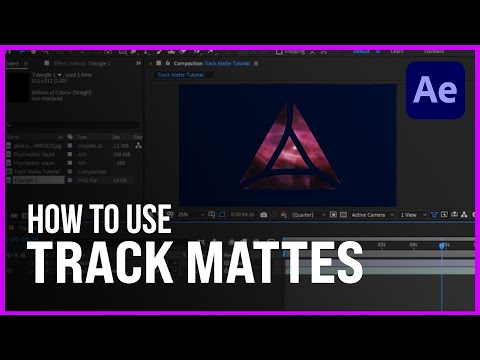Viewport: 480px width, 360px height.
Task: Click label color square of Psychedelic liquid
Action: point(70,154)
